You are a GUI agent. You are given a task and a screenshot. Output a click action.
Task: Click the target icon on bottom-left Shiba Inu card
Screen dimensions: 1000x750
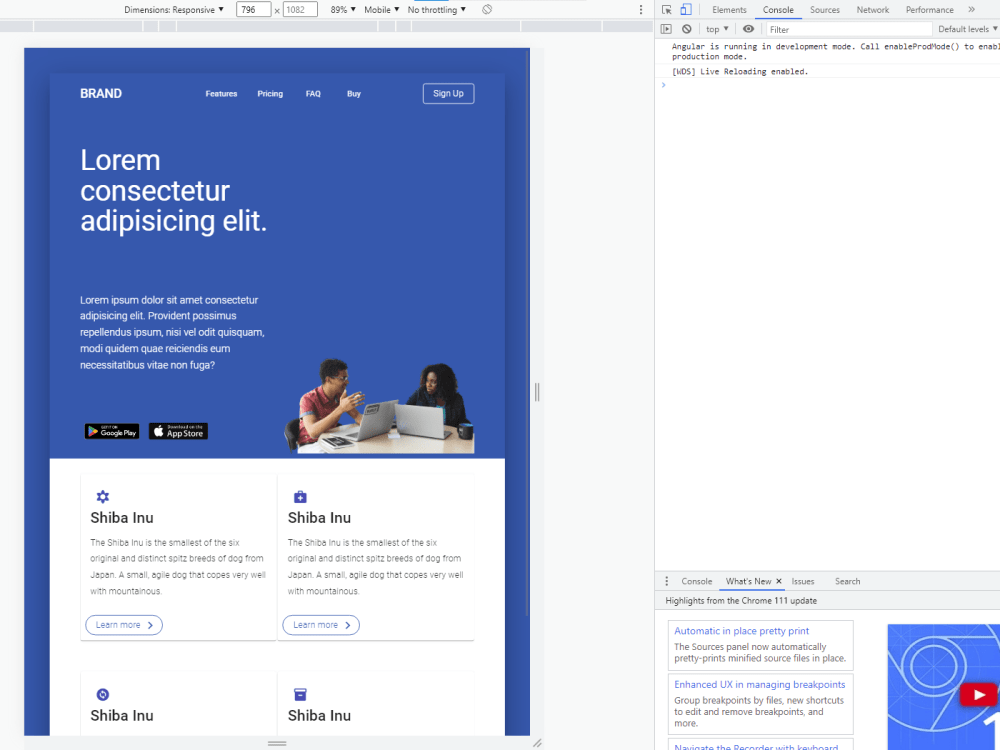tap(103, 694)
